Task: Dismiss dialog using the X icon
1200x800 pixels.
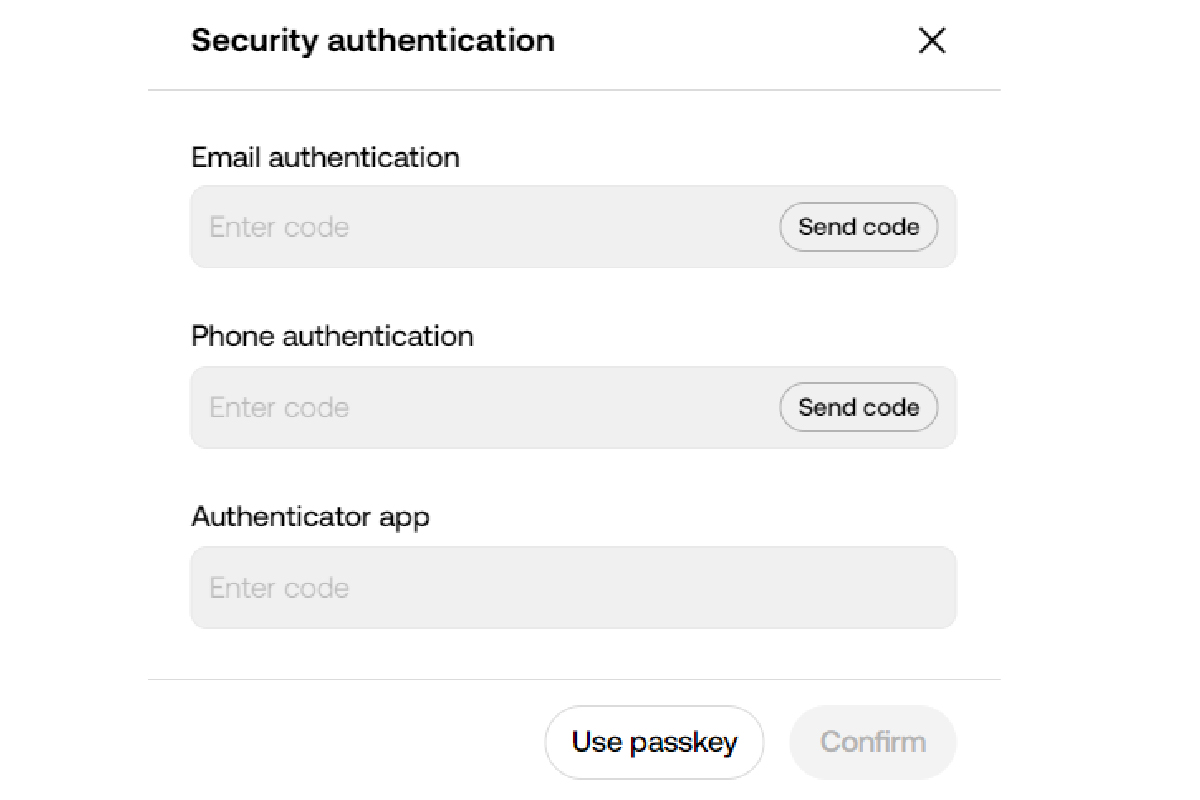Action: pyautogui.click(x=931, y=41)
